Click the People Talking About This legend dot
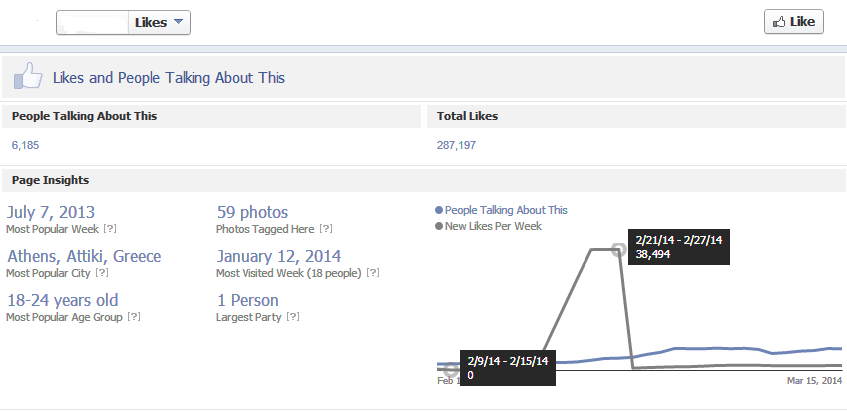The width and height of the screenshot is (847, 412). tap(440, 211)
